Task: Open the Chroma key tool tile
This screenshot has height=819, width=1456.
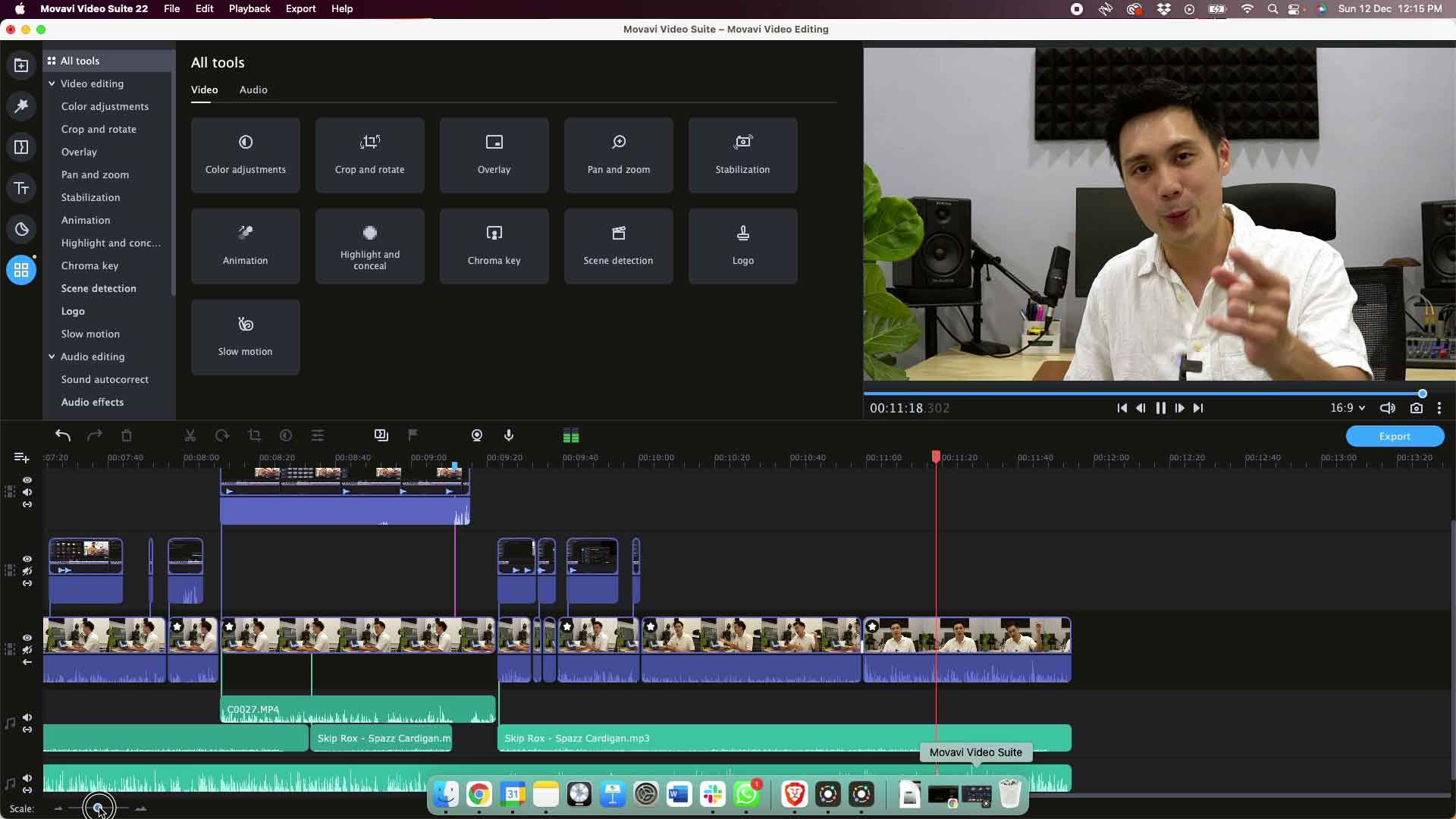Action: click(x=494, y=246)
